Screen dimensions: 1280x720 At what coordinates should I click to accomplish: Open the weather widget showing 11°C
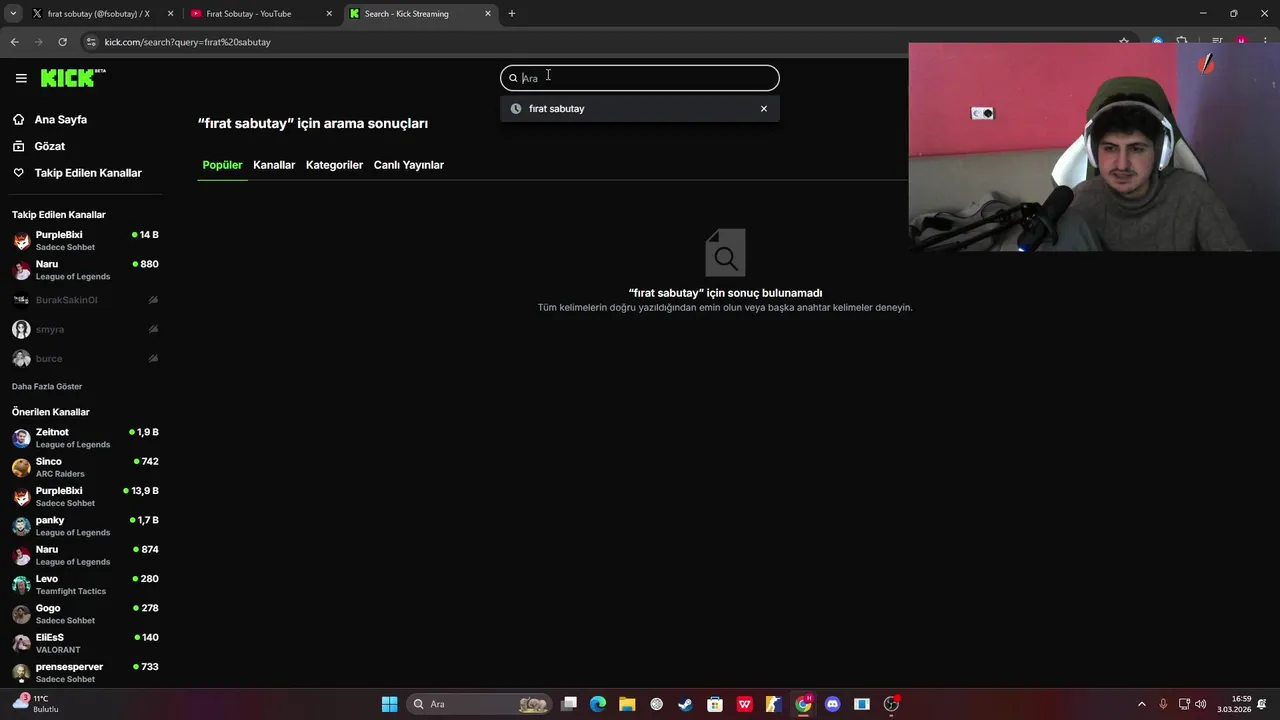coord(35,704)
